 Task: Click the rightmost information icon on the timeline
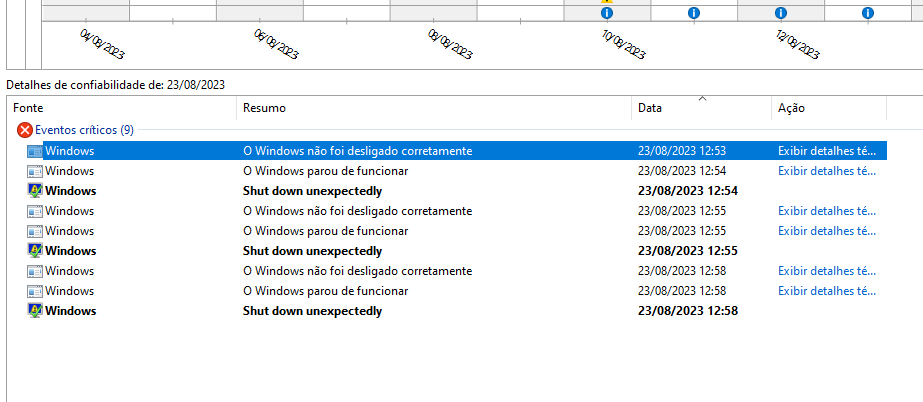(x=868, y=13)
